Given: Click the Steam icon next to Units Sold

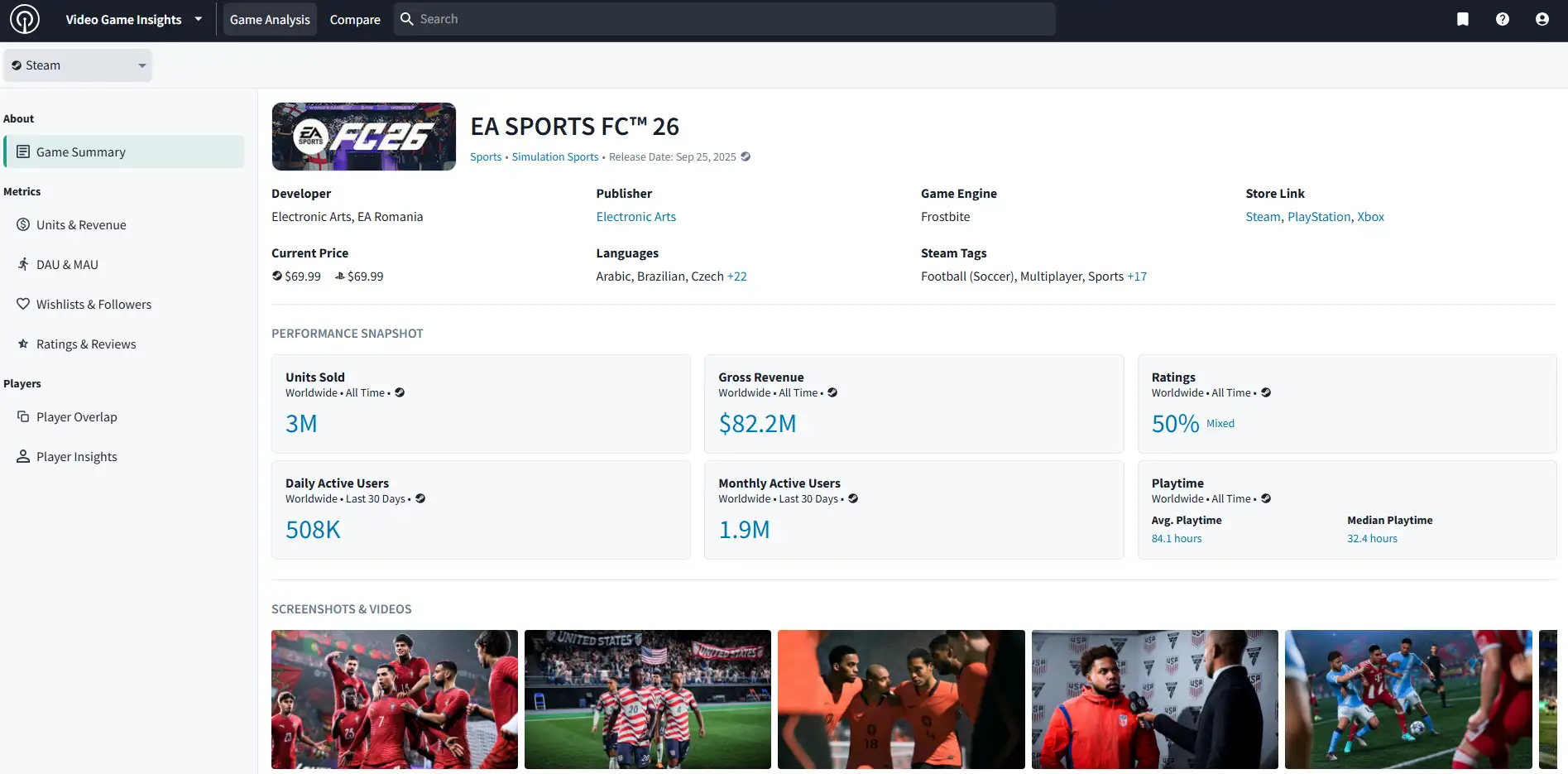Looking at the screenshot, I should (x=400, y=392).
